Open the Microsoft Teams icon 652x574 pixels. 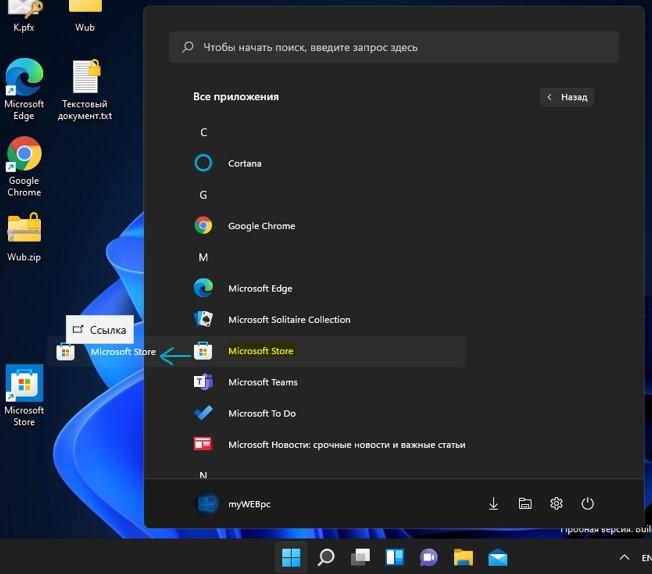point(203,382)
